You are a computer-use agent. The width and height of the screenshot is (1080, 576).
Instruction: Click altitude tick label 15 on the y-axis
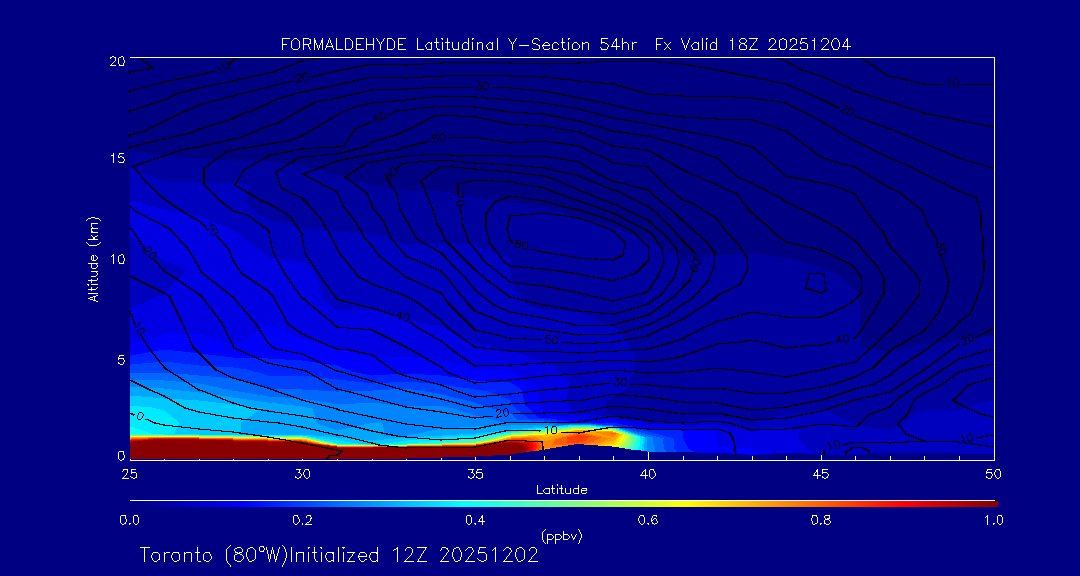coord(115,159)
